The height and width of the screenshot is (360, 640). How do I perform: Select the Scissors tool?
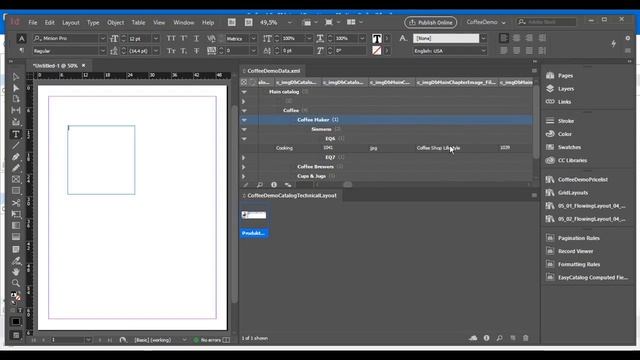coord(16,203)
